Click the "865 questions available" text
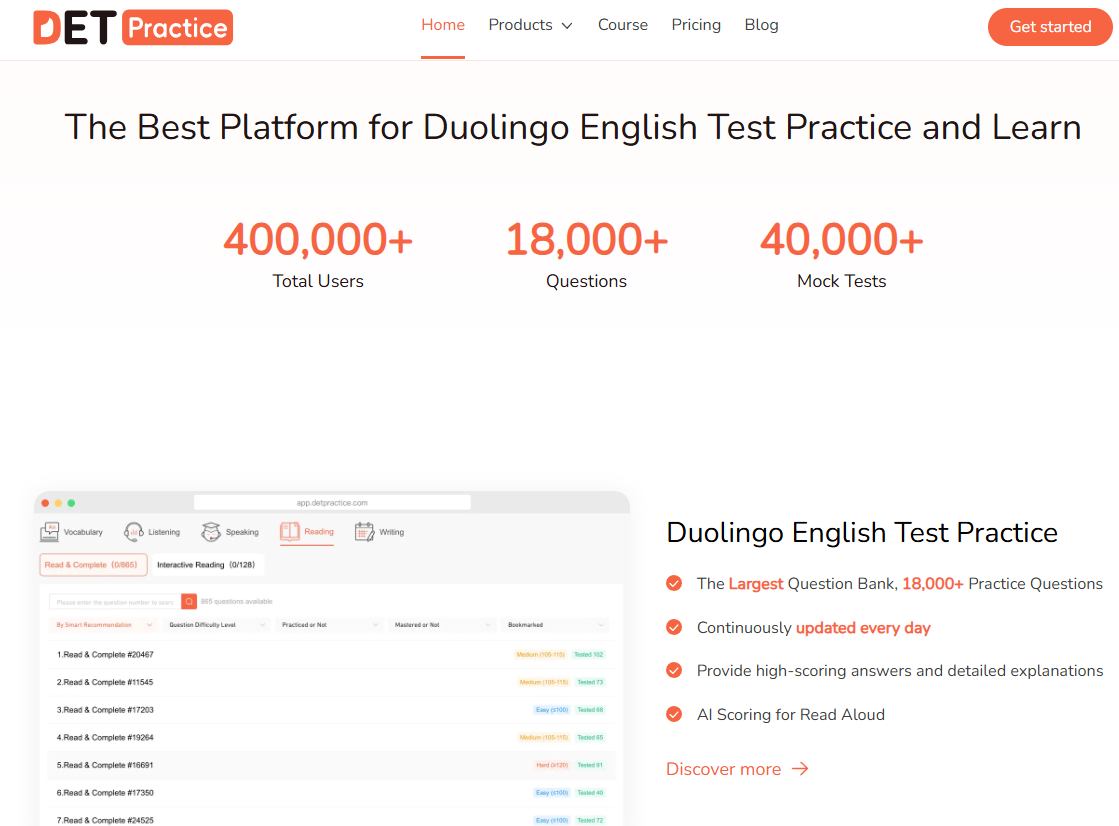Viewport: 1119px width, 826px height. click(x=236, y=602)
